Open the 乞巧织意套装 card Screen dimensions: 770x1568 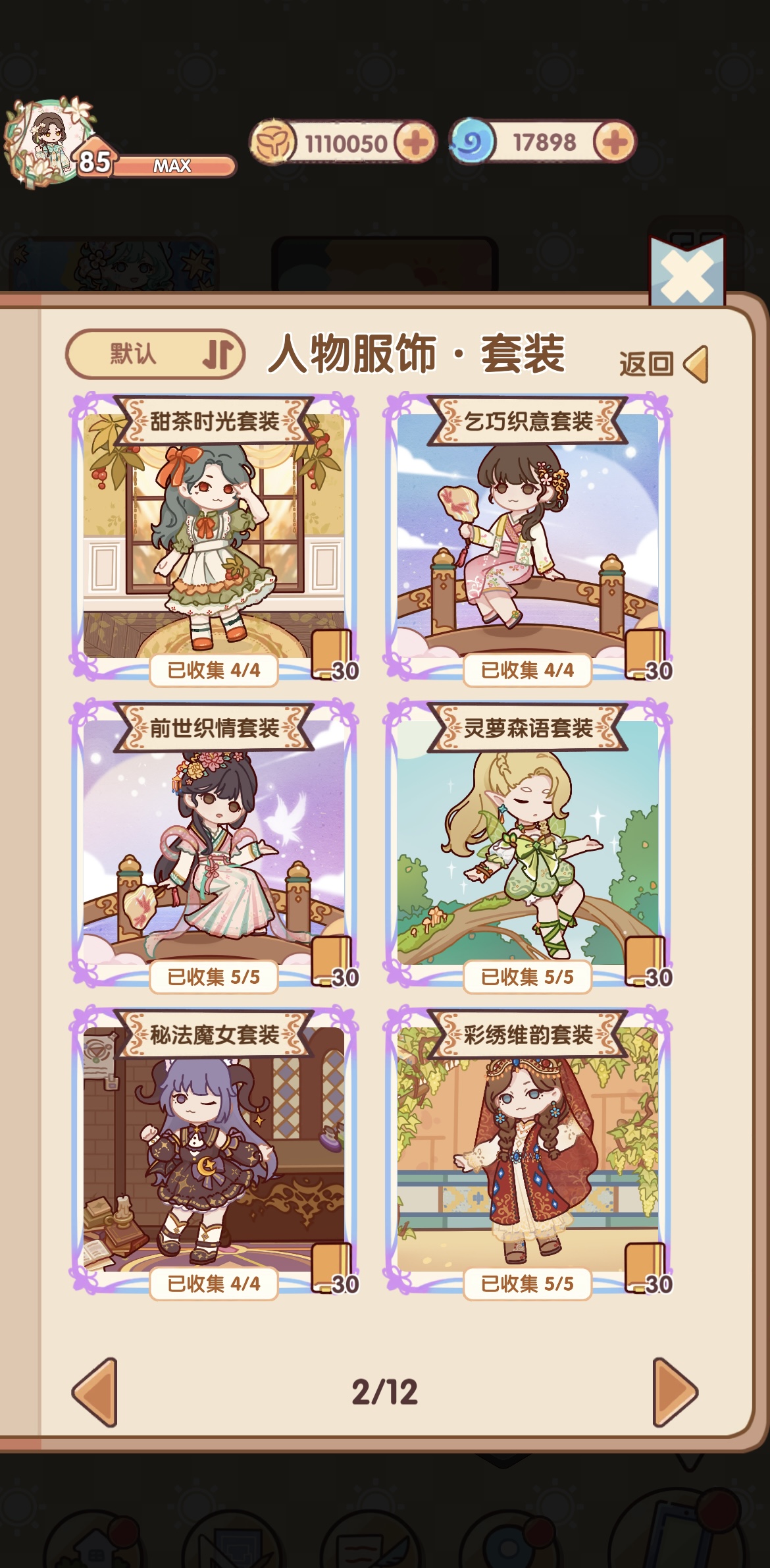point(528,536)
